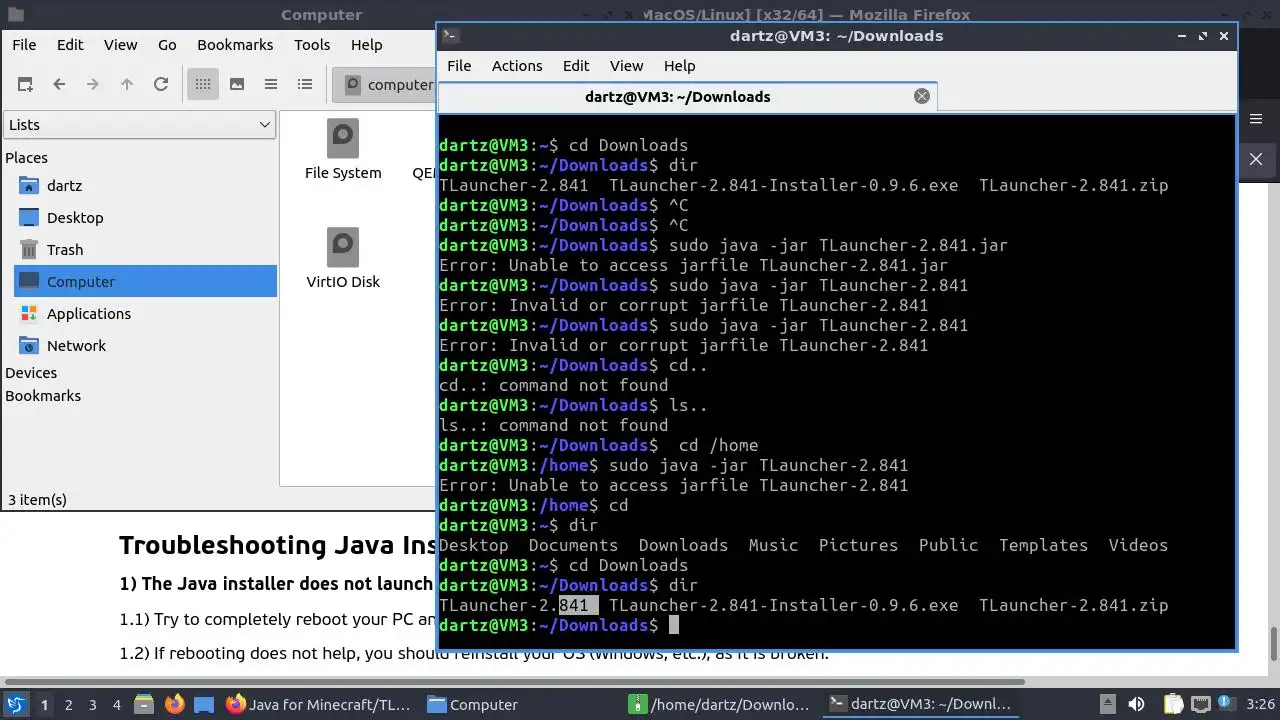Switch to workspace 3 in pager
This screenshot has width=1280, height=720.
(92, 705)
